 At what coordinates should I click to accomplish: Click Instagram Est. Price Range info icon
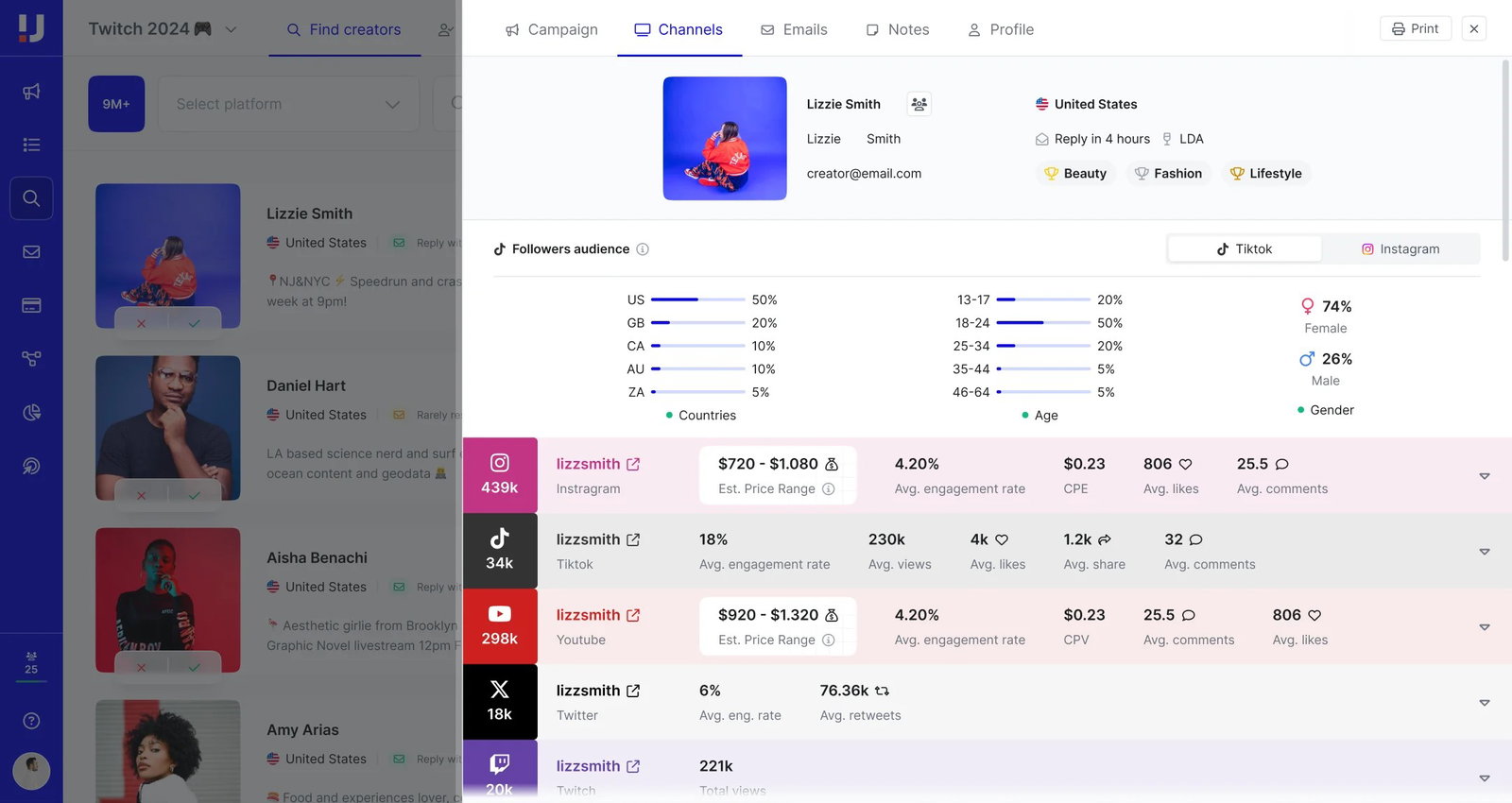(828, 488)
